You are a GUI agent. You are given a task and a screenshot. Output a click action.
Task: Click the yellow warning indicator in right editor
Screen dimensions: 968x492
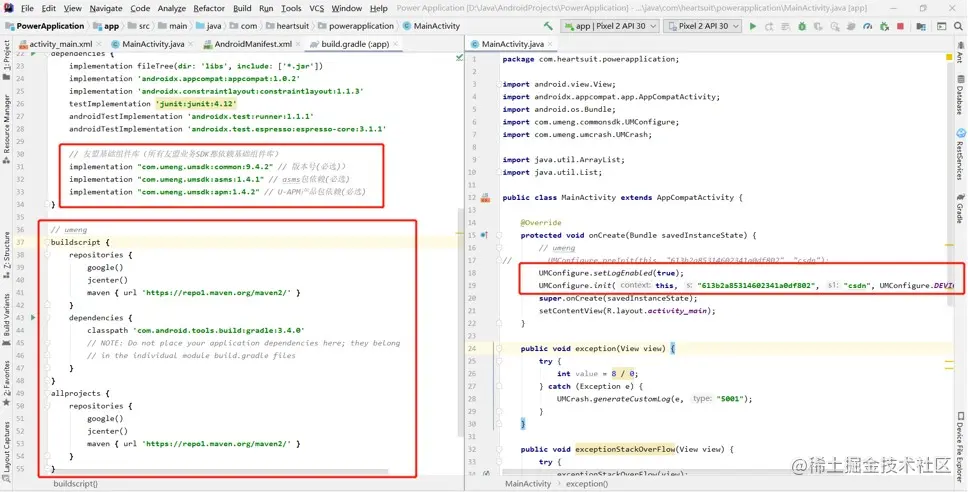coord(949,57)
